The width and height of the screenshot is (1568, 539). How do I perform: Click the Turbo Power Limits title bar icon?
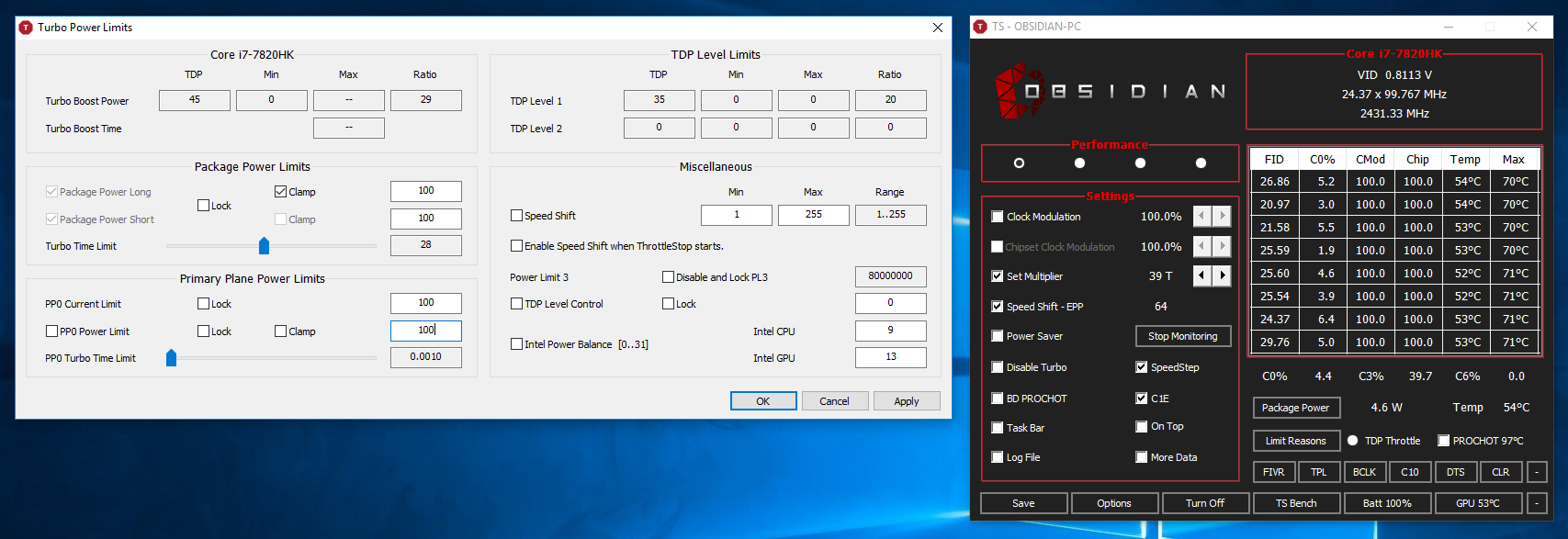tap(26, 28)
